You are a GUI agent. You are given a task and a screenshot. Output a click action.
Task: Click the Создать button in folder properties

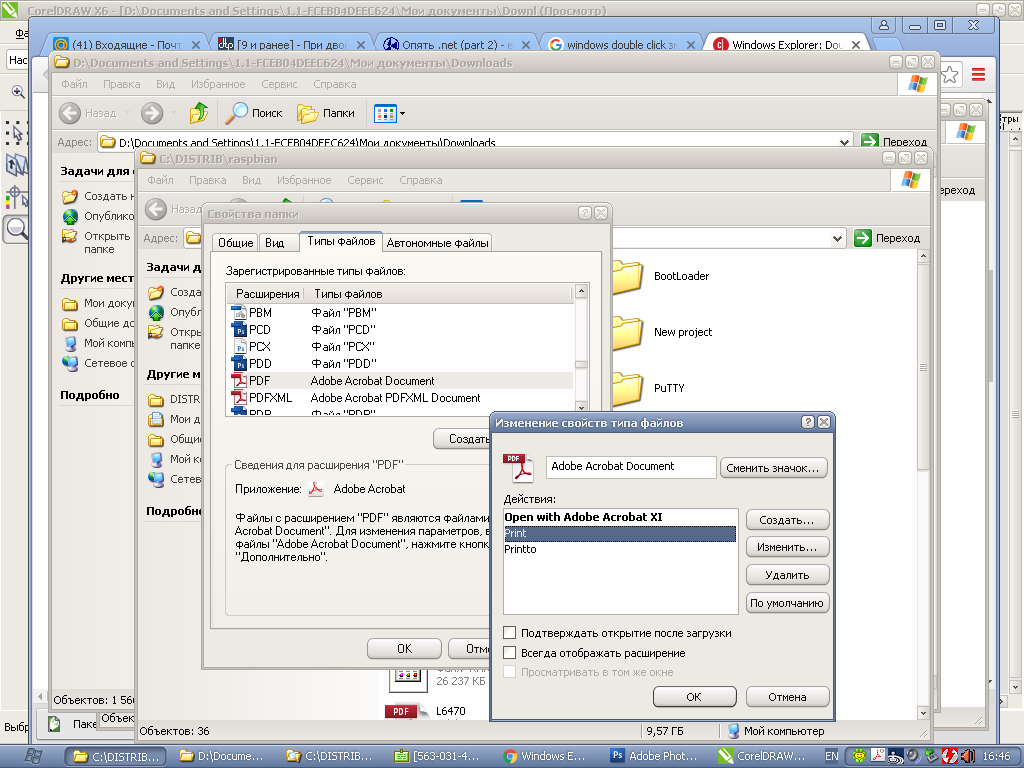click(462, 439)
